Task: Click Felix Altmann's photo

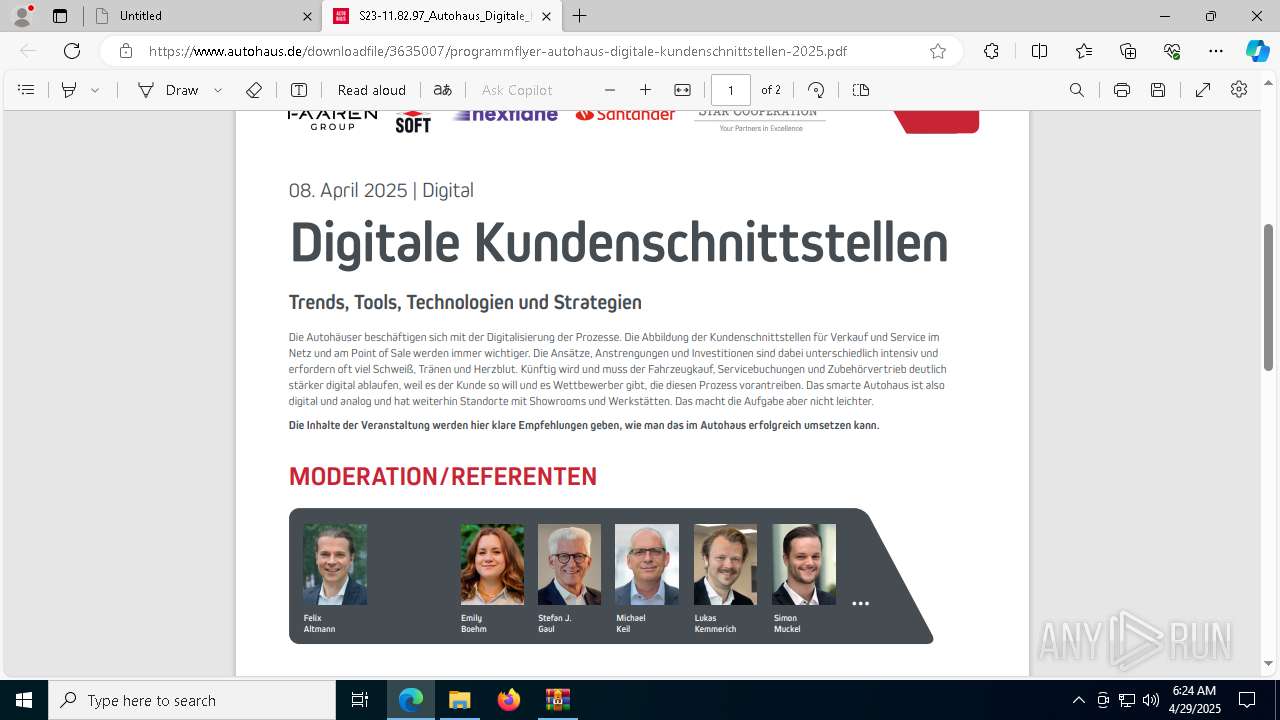Action: coord(335,564)
